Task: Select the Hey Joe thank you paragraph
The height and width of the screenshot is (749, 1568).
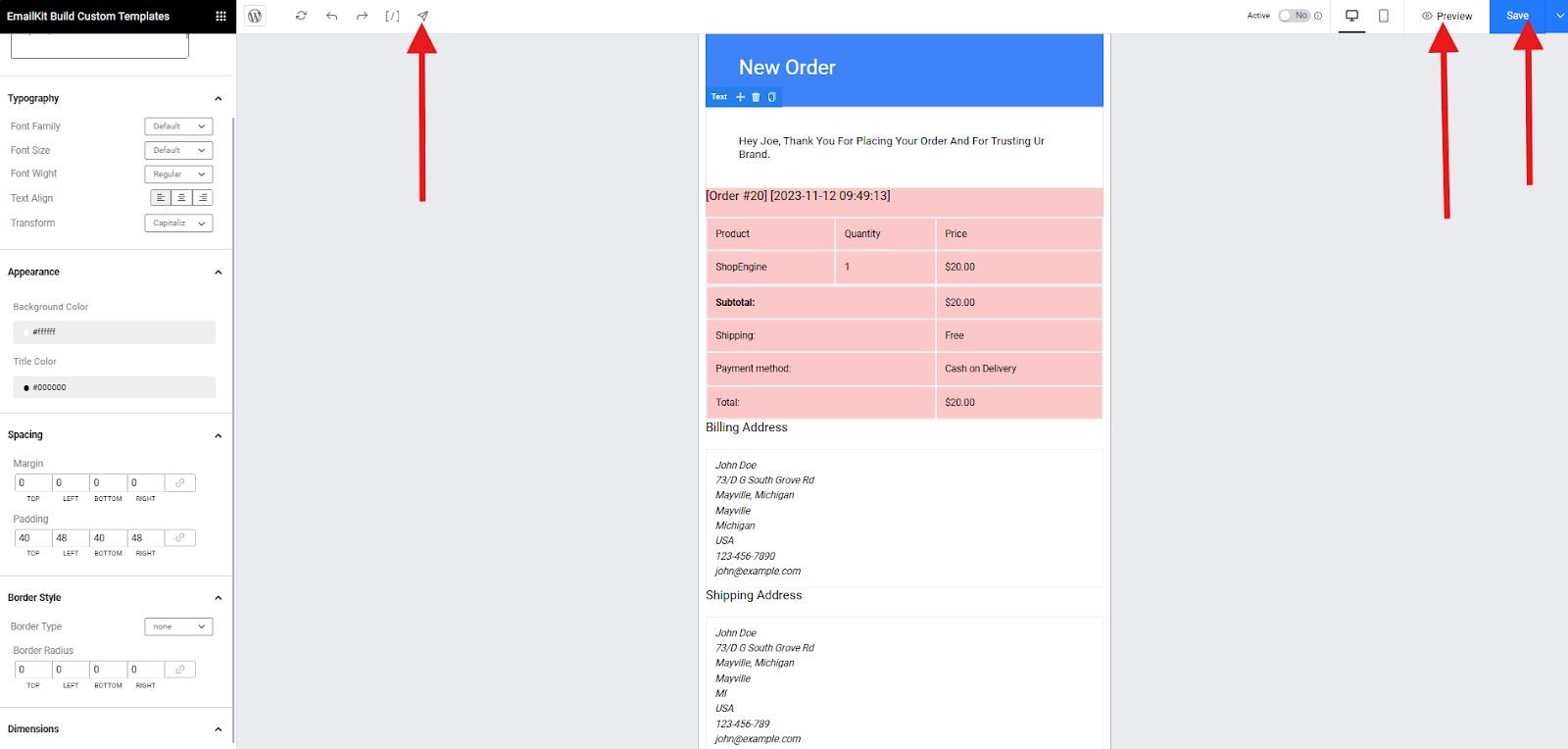Action: [x=892, y=147]
